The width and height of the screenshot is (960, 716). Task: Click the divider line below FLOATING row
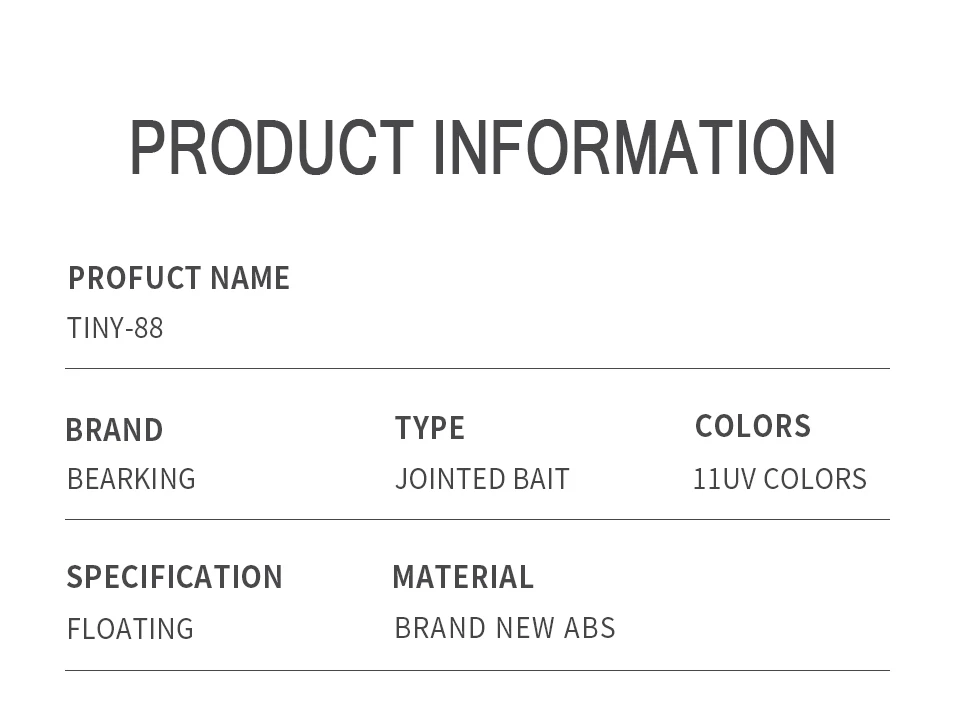pyautogui.click(x=477, y=670)
